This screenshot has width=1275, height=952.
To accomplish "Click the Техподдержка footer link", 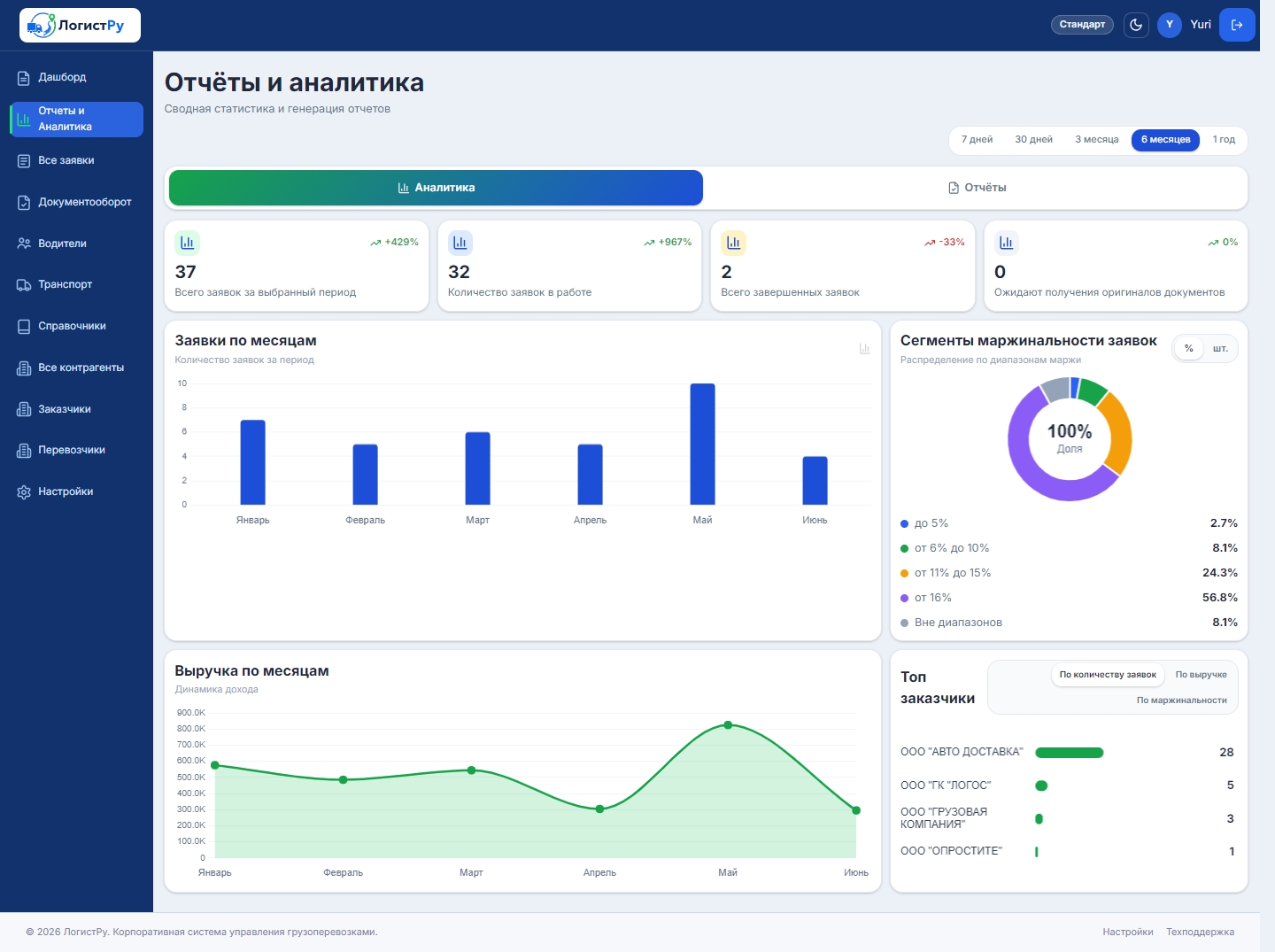I will 1200,932.
